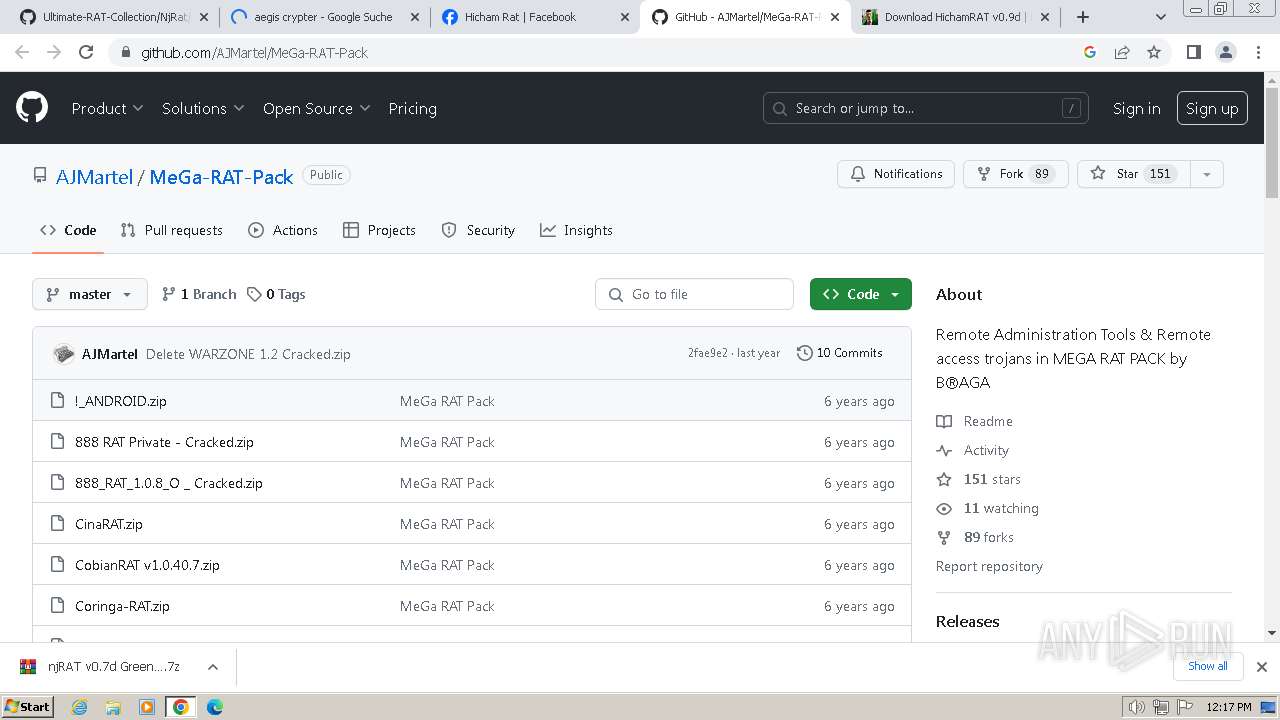Open 1 Branch link
Screen dimensions: 1280x720
point(199,294)
